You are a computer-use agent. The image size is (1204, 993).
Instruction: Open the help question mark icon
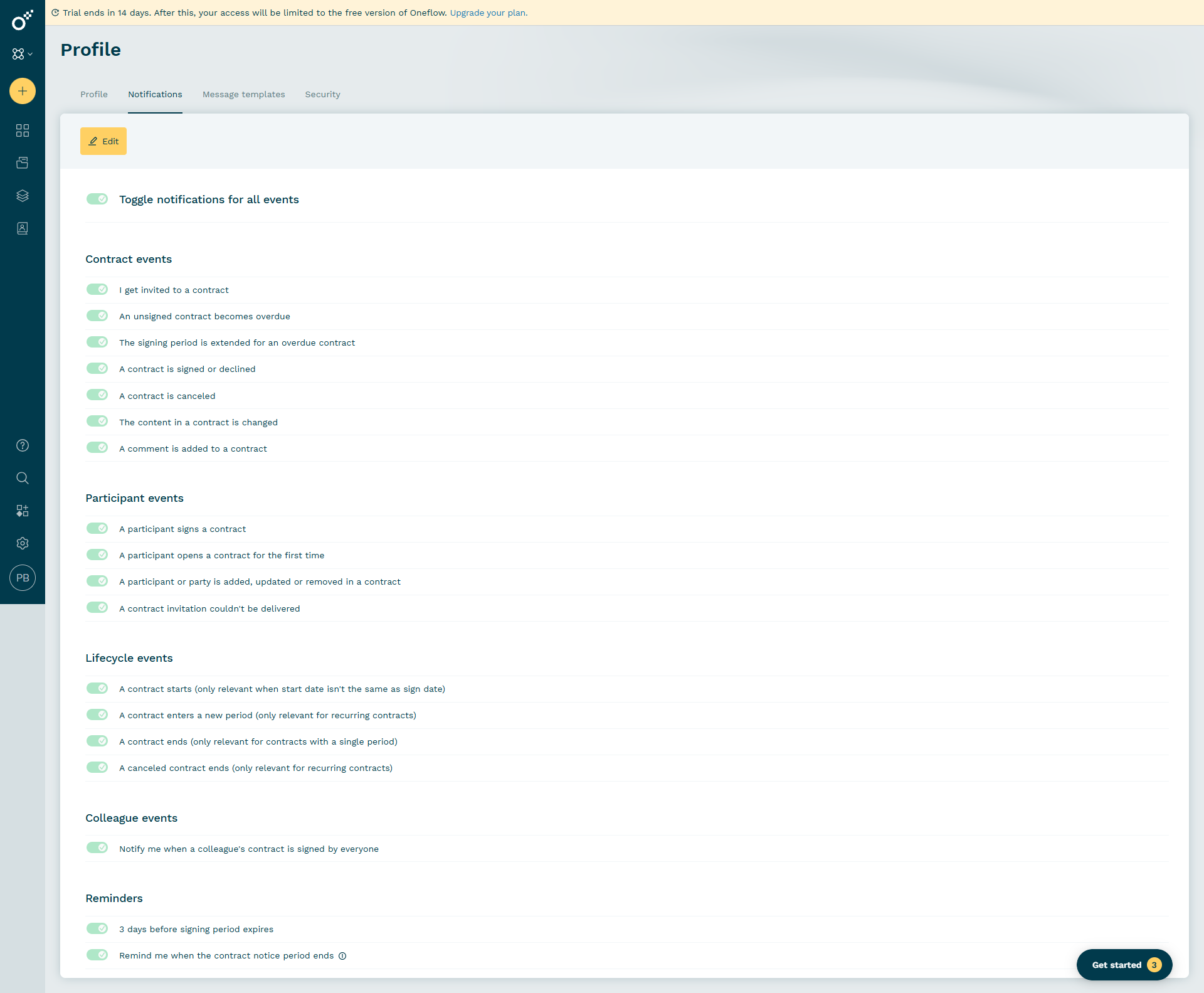(23, 445)
